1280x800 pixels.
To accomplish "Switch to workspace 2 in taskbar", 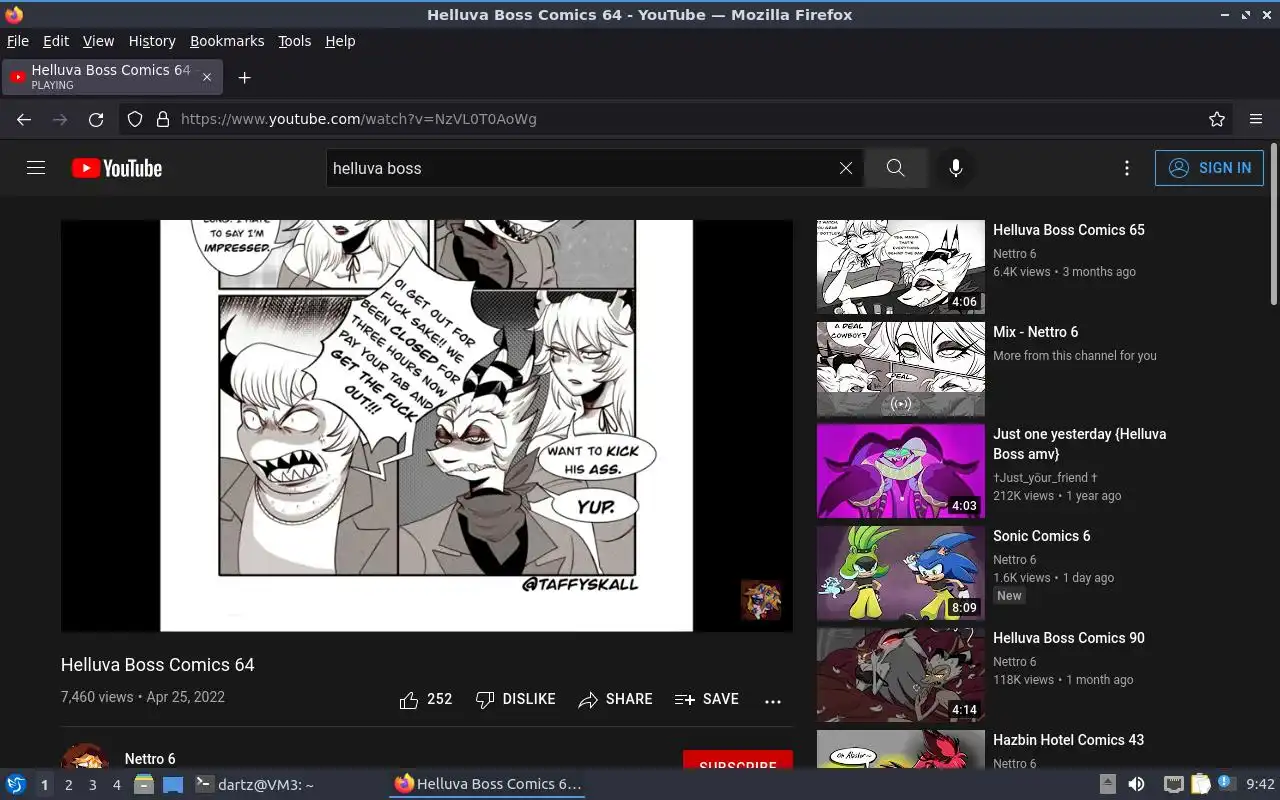I will pyautogui.click(x=68, y=785).
